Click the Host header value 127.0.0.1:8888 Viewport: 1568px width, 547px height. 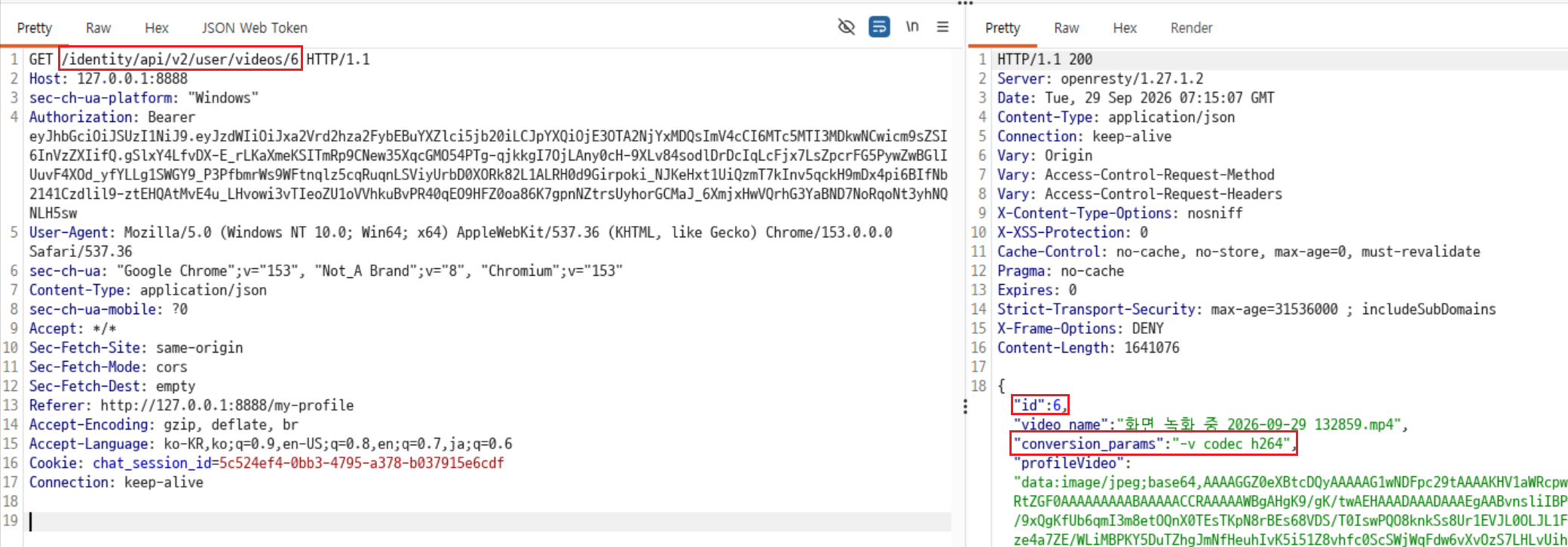pyautogui.click(x=132, y=78)
